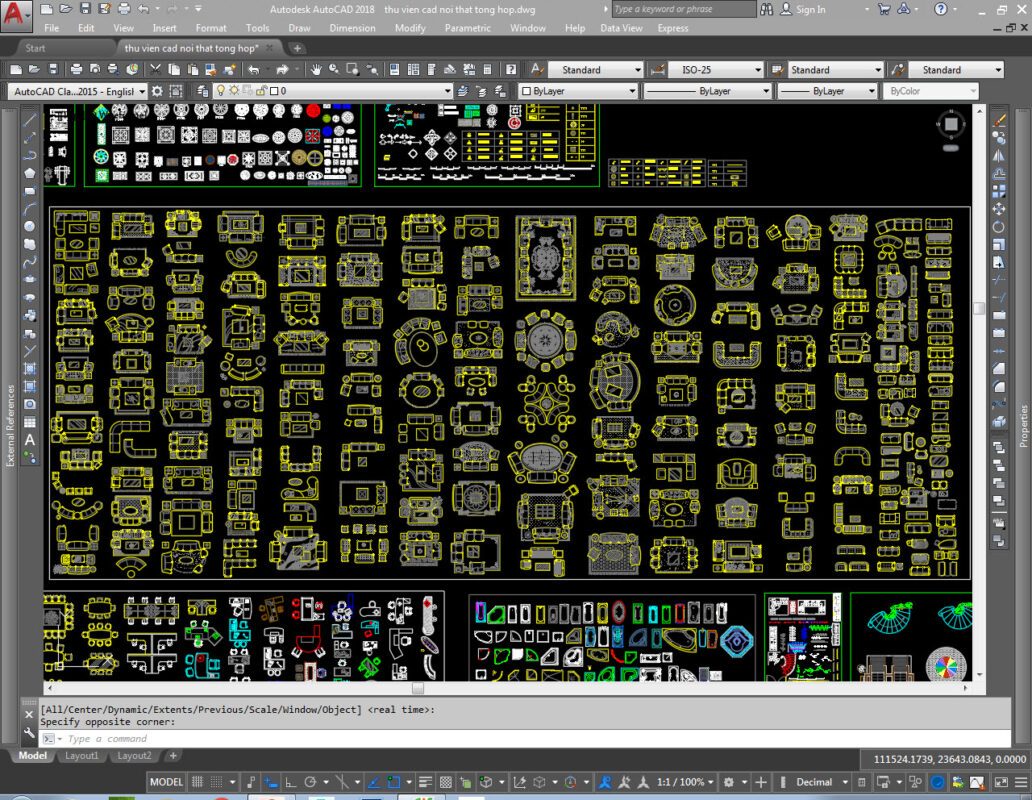Click the Plot printer icon
The width and height of the screenshot is (1032, 800).
click(x=77, y=70)
